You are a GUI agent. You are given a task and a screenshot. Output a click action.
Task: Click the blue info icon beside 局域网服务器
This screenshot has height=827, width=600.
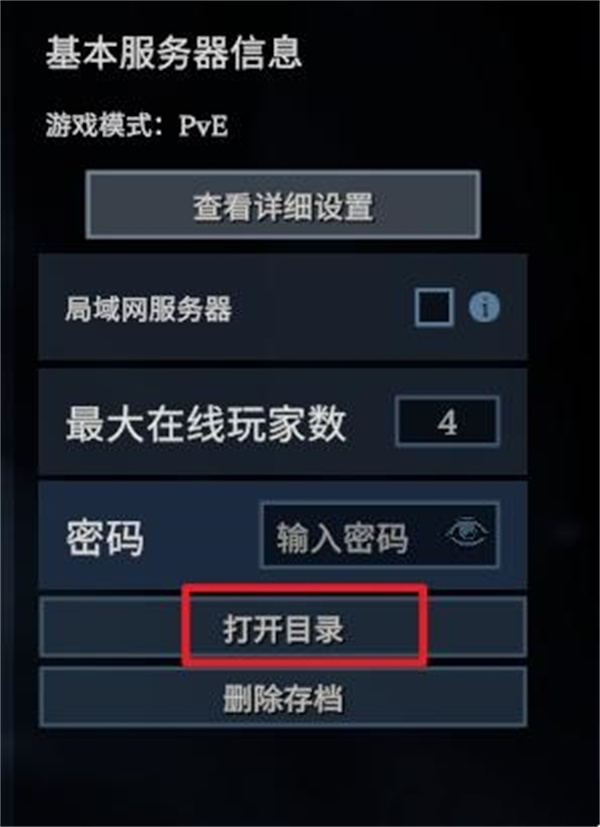484,306
